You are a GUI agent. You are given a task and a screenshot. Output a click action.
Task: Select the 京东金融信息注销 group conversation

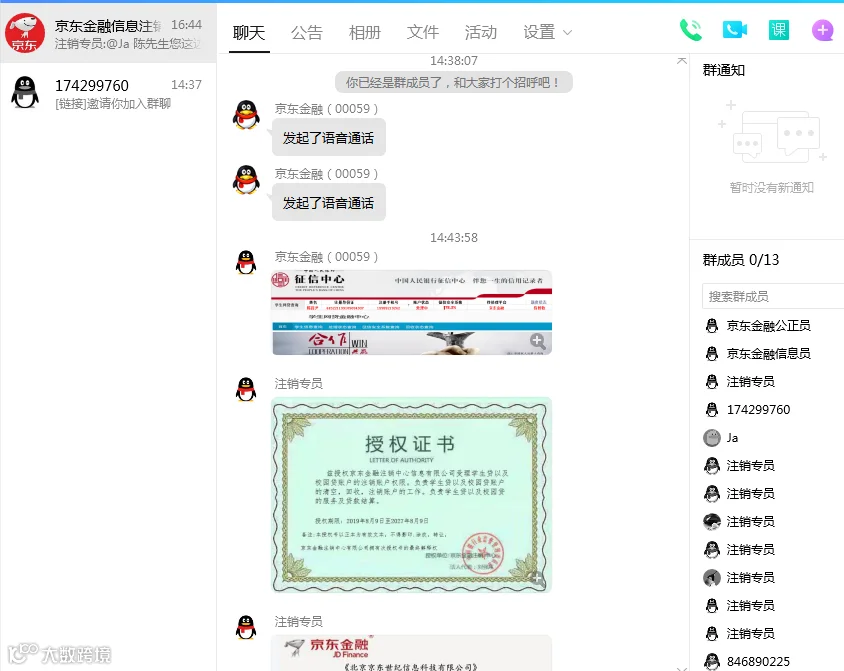click(x=108, y=33)
